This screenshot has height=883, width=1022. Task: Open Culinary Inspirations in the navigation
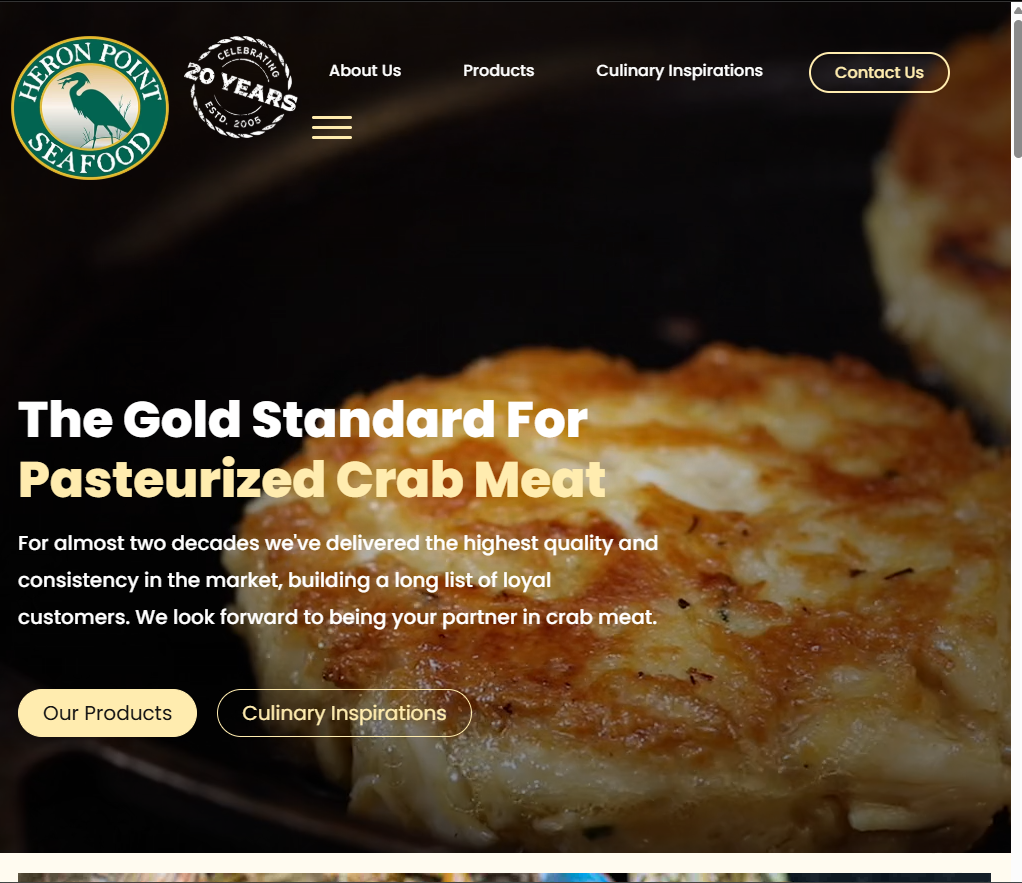pos(679,70)
